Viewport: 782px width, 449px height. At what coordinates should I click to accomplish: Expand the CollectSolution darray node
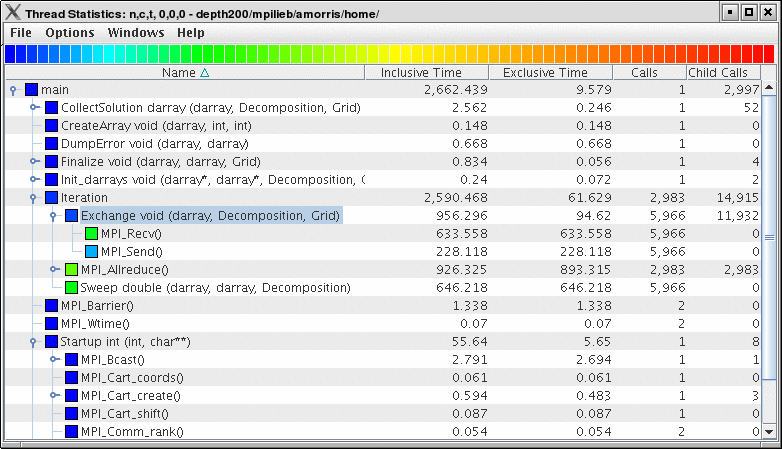[33, 108]
